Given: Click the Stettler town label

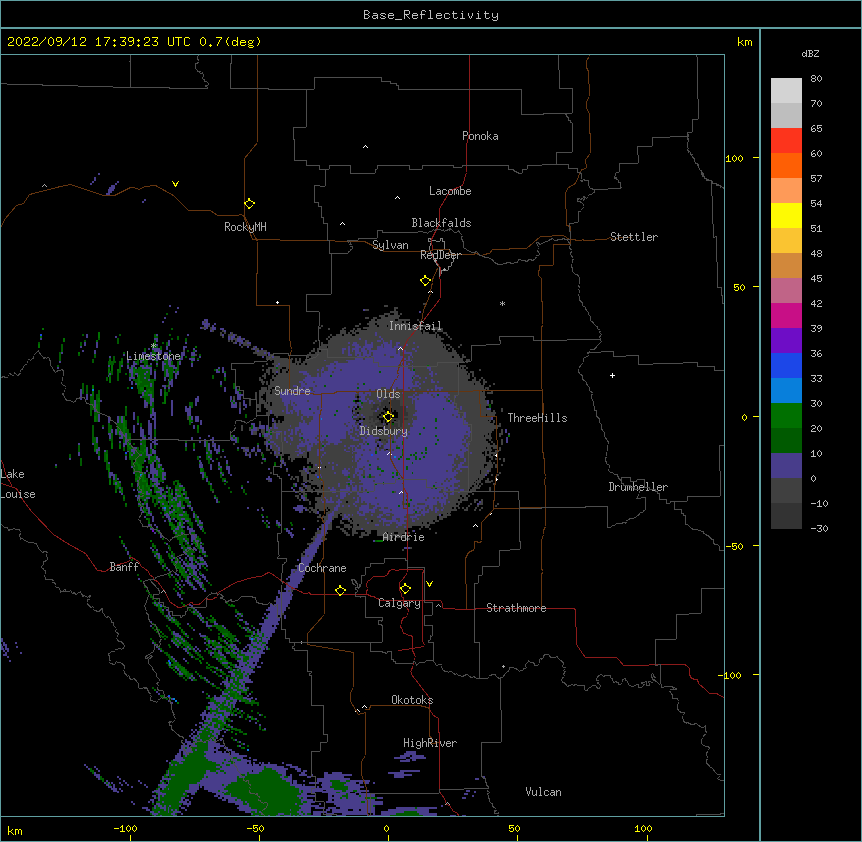Looking at the screenshot, I should click(634, 237).
